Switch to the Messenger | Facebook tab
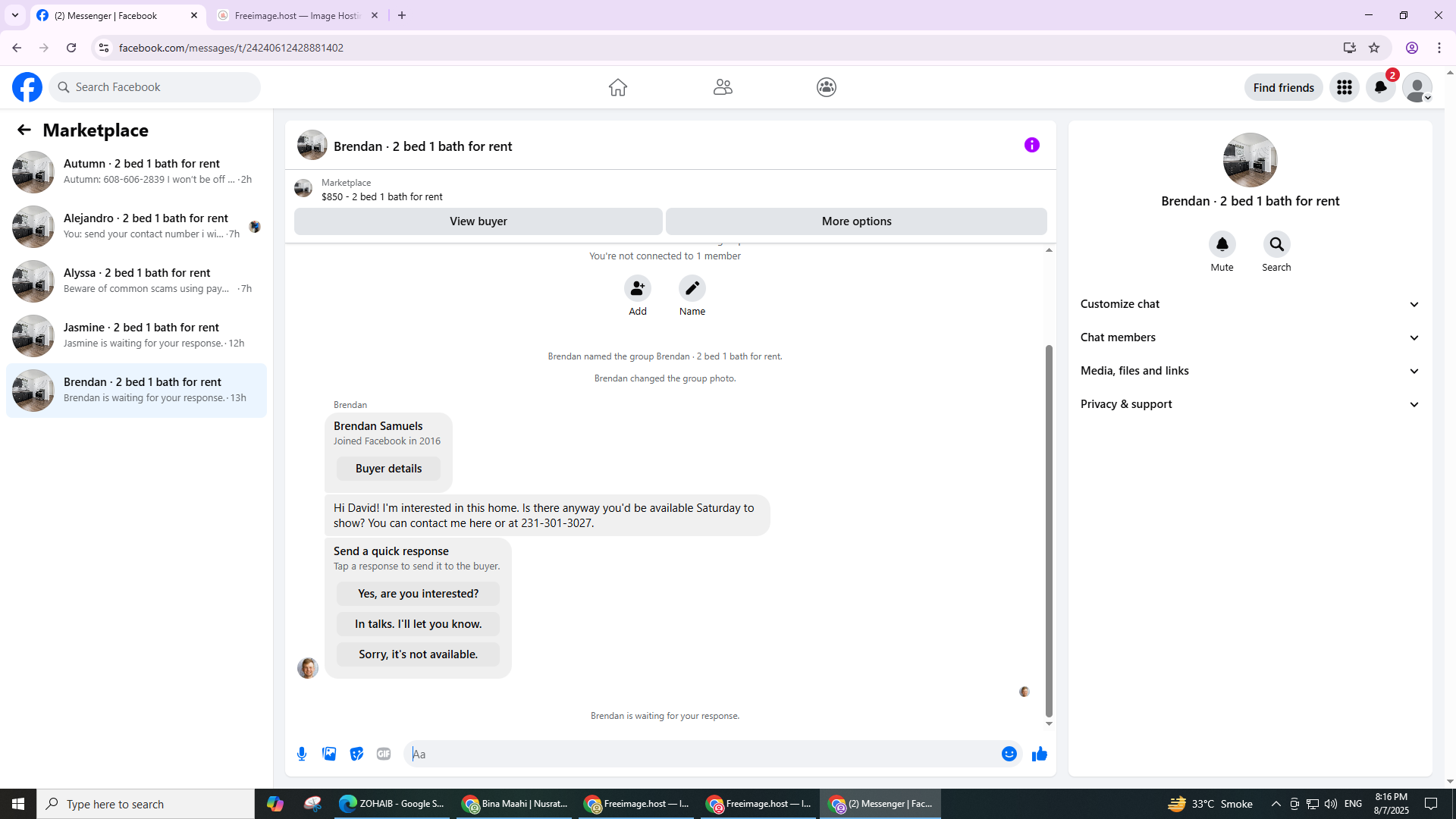 coord(118,15)
